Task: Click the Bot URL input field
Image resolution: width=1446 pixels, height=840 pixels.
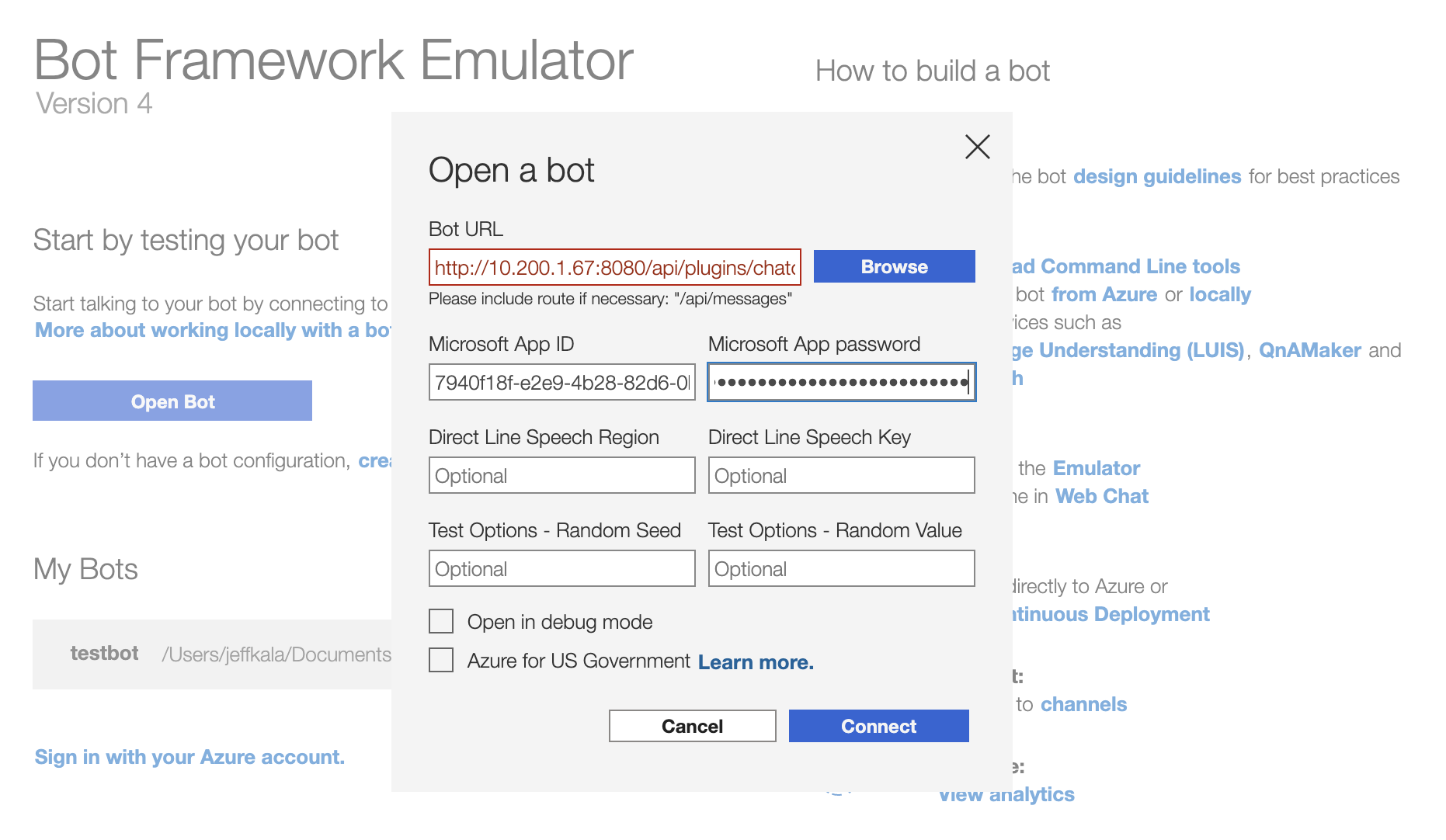Action: pyautogui.click(x=614, y=268)
